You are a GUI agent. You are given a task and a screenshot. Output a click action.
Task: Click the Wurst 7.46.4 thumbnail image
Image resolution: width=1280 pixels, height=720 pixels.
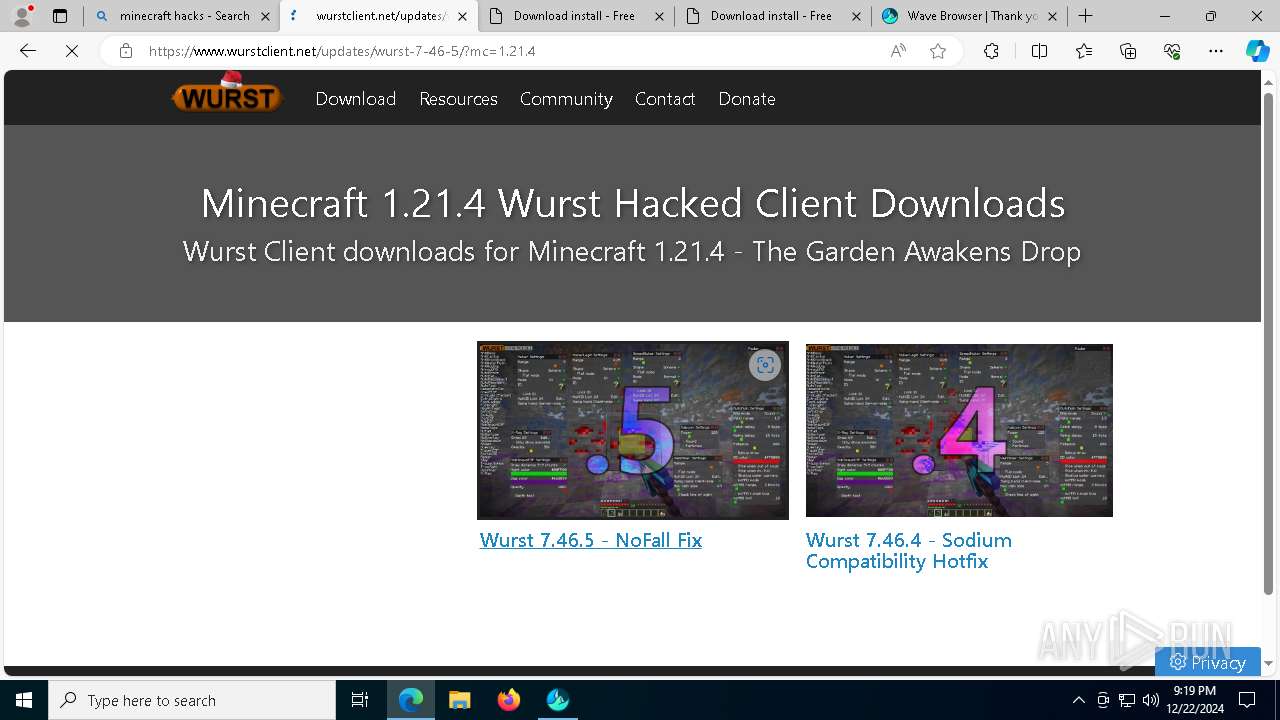coord(959,430)
